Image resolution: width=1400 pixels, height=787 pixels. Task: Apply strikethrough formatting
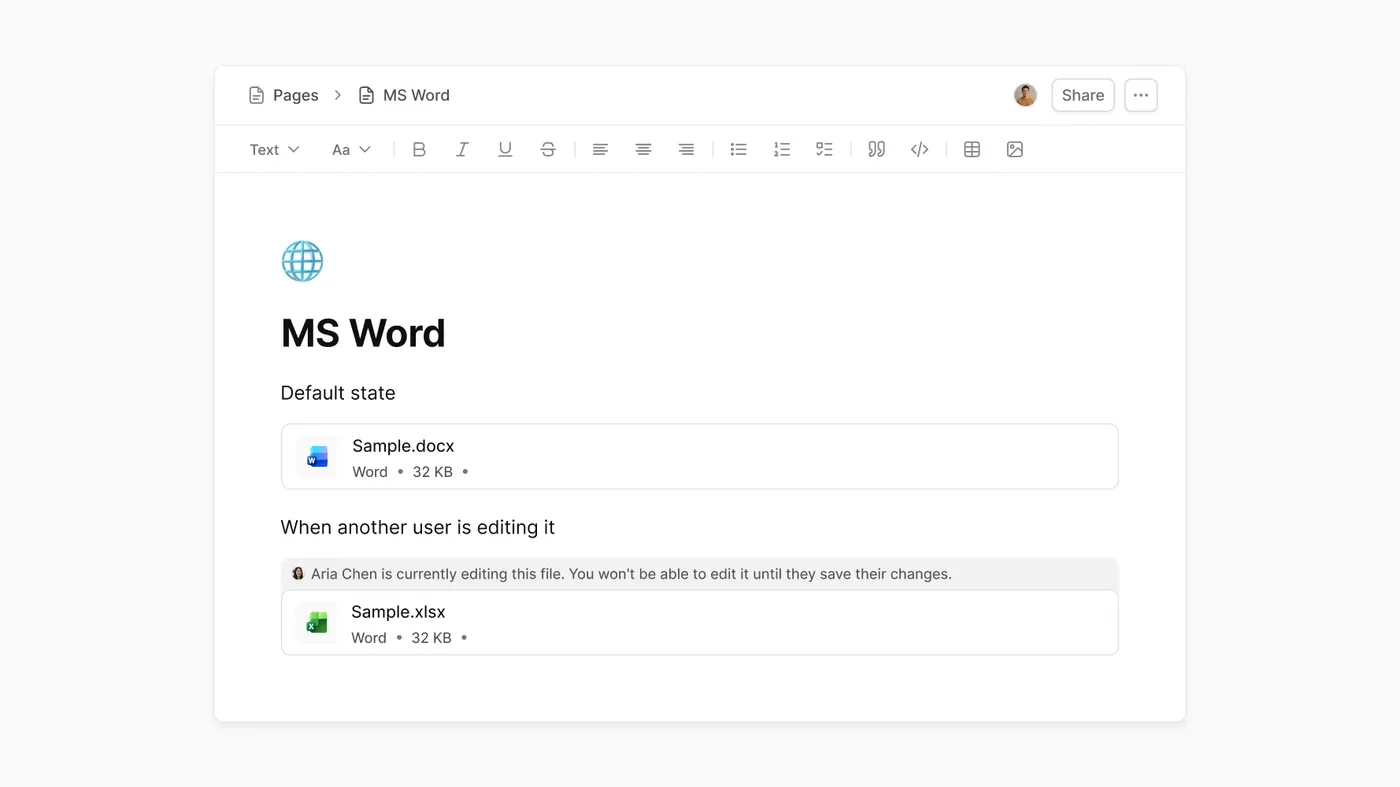[548, 149]
